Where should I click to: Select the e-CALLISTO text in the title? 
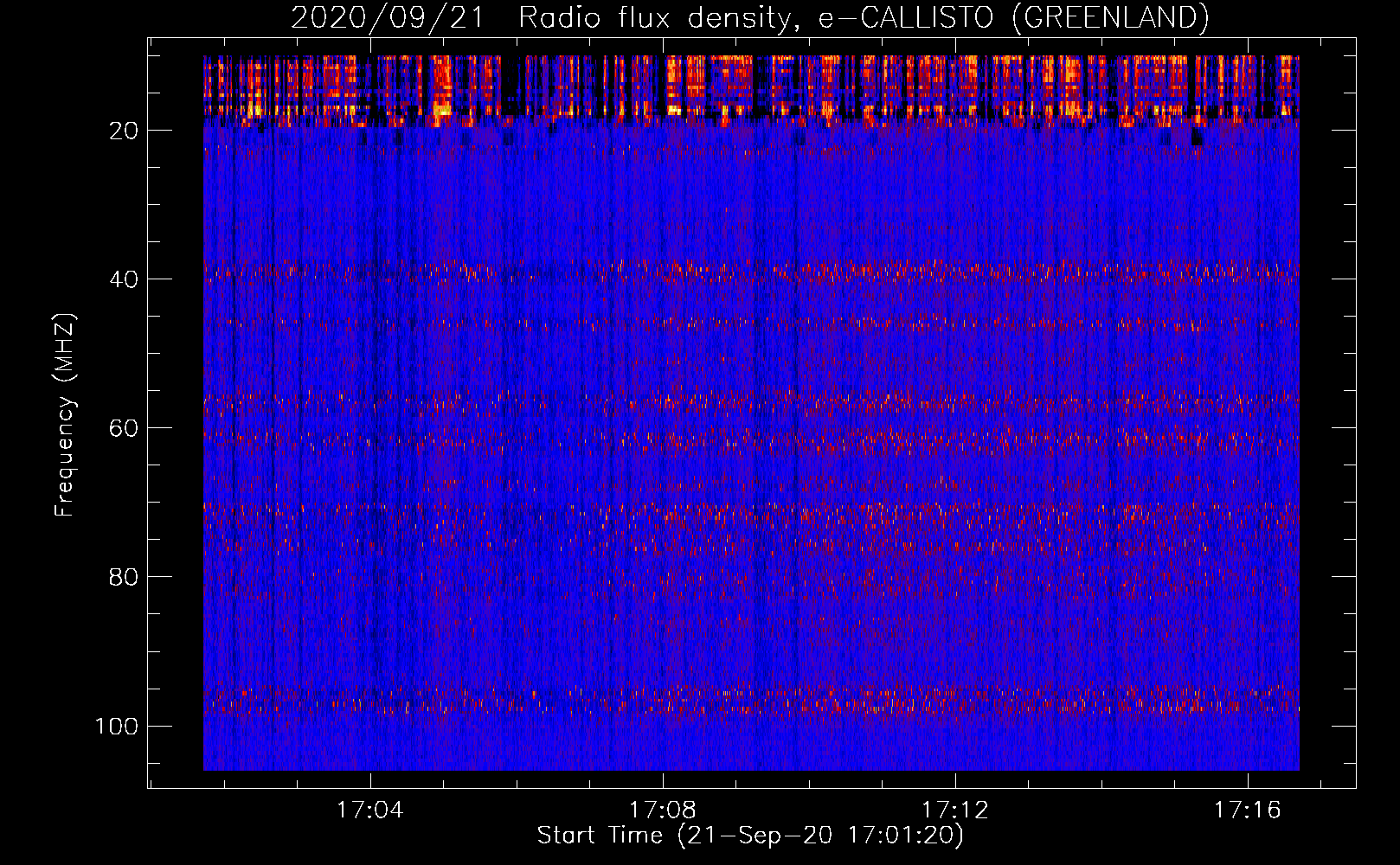905,17
